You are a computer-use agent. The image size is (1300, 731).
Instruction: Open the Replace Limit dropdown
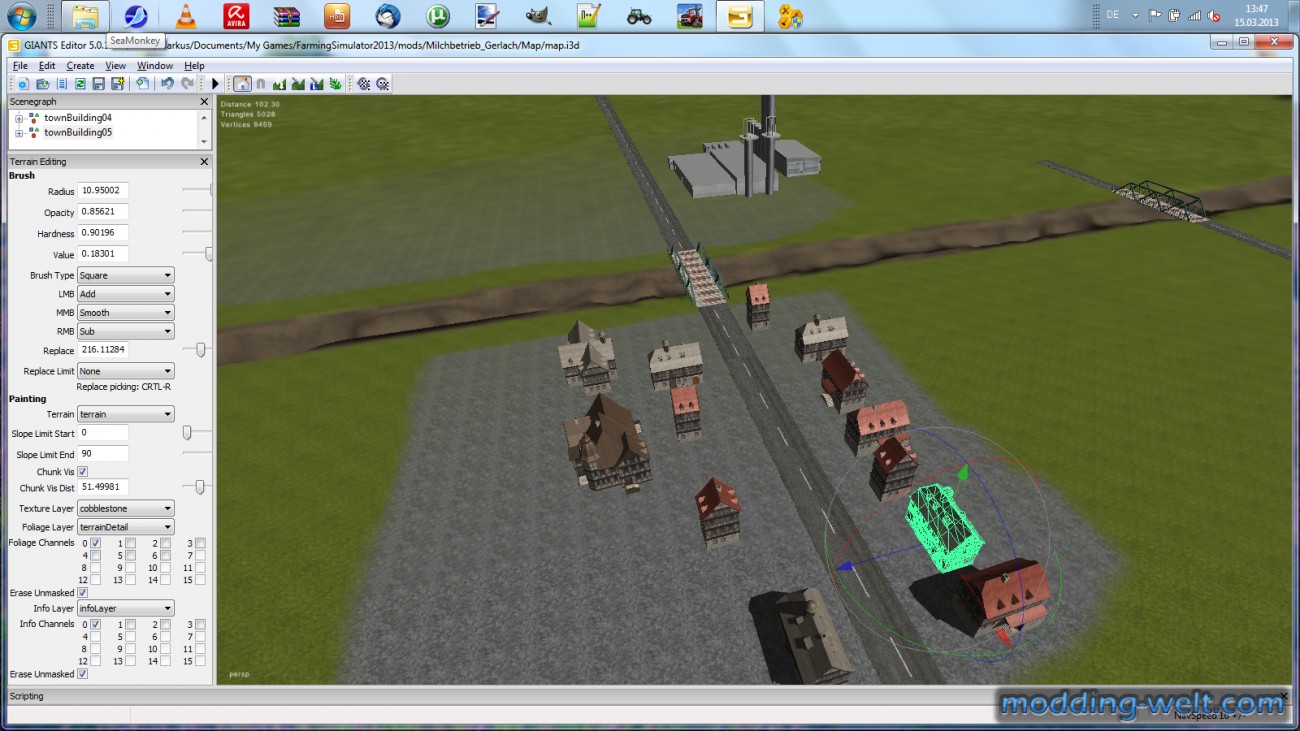[x=126, y=371]
